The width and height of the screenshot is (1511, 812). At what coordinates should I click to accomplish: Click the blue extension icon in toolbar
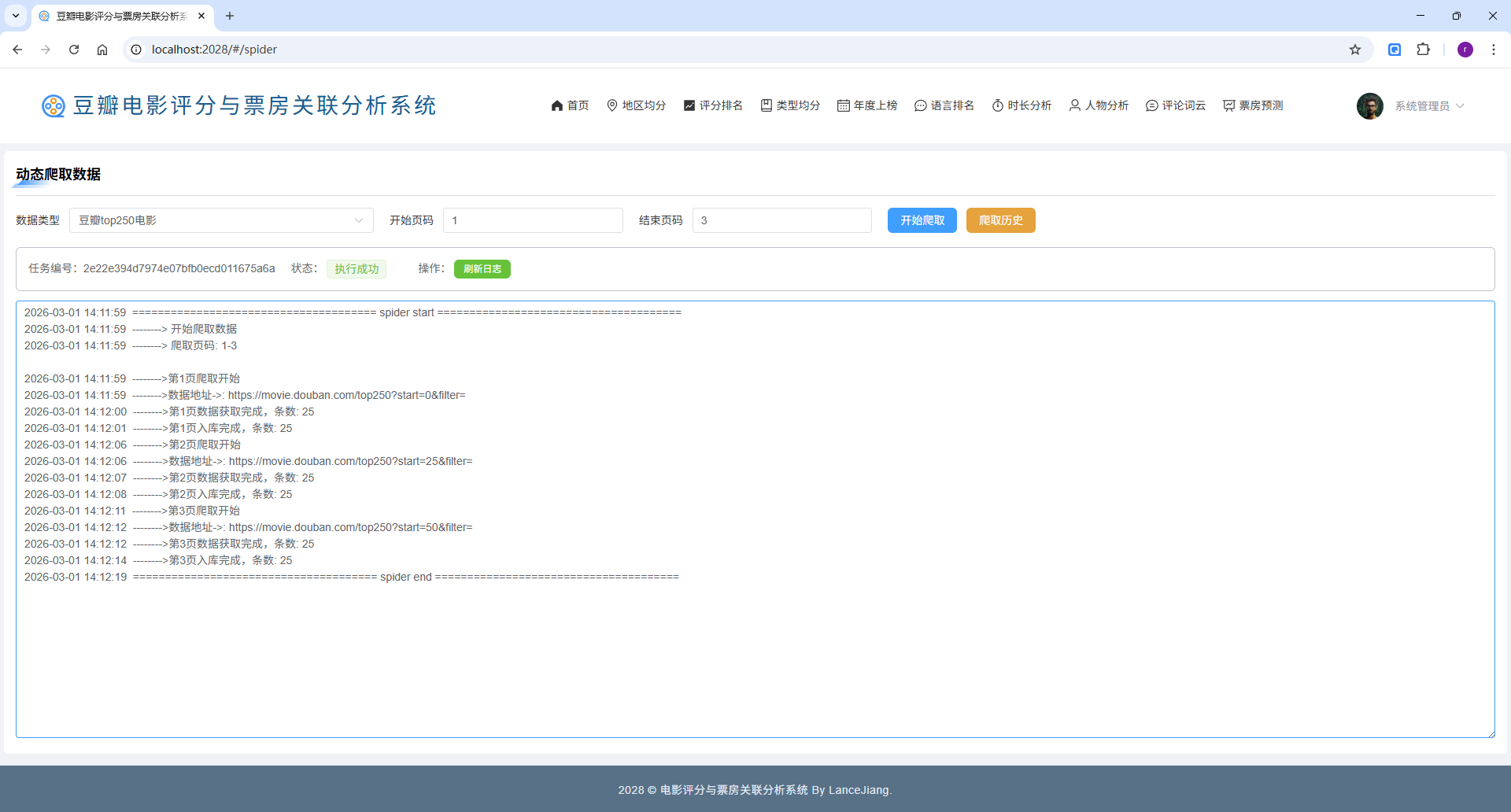pos(1395,50)
